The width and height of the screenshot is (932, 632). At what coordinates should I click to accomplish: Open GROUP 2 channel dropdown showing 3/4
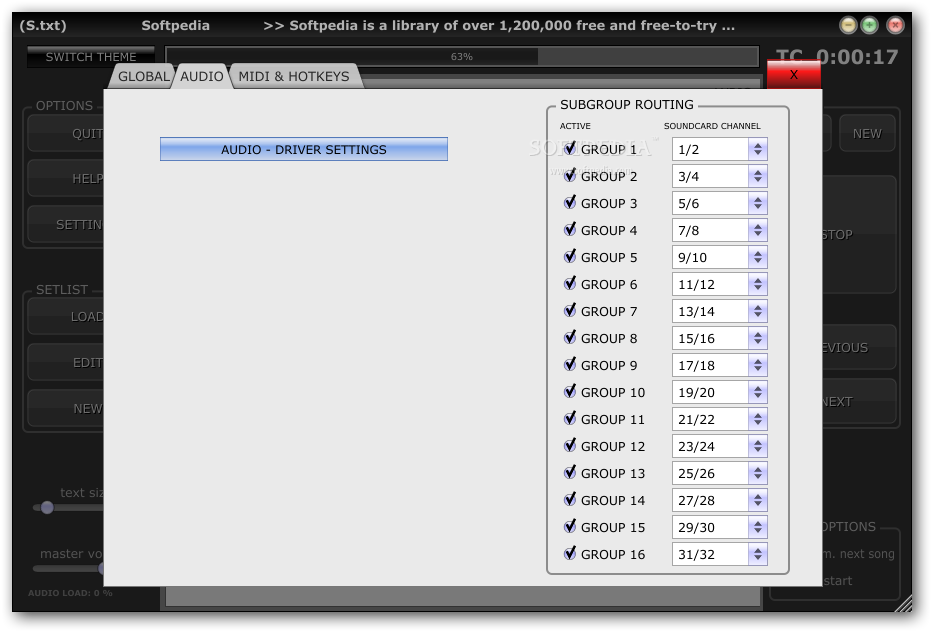719,177
